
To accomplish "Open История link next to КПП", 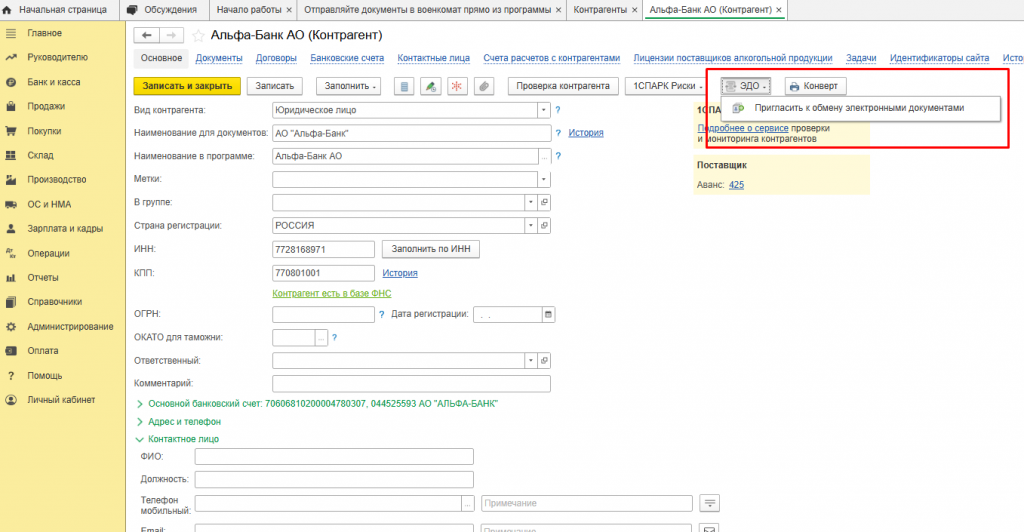I will (x=400, y=274).
